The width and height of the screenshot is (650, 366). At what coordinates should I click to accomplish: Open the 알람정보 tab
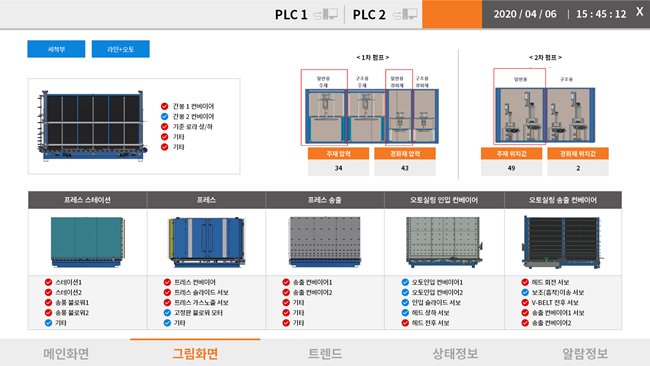[585, 353]
